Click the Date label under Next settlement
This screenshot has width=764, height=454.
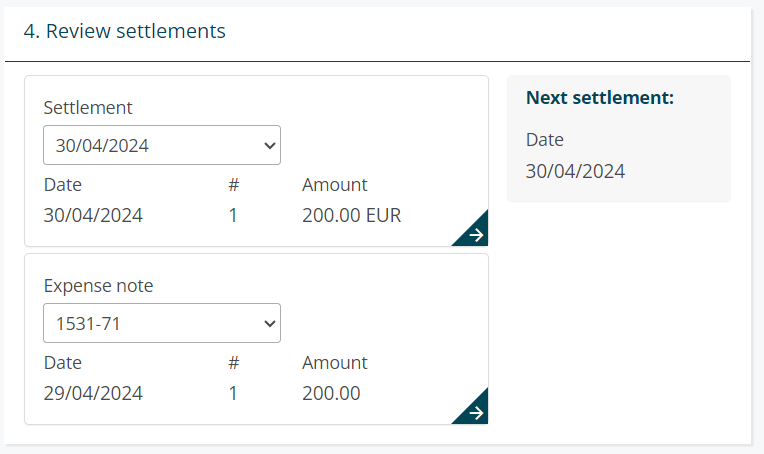point(545,139)
